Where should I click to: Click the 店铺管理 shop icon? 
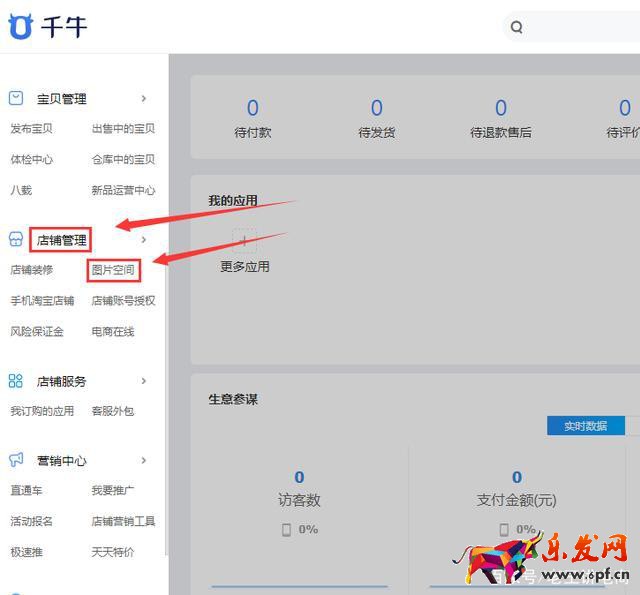point(16,240)
